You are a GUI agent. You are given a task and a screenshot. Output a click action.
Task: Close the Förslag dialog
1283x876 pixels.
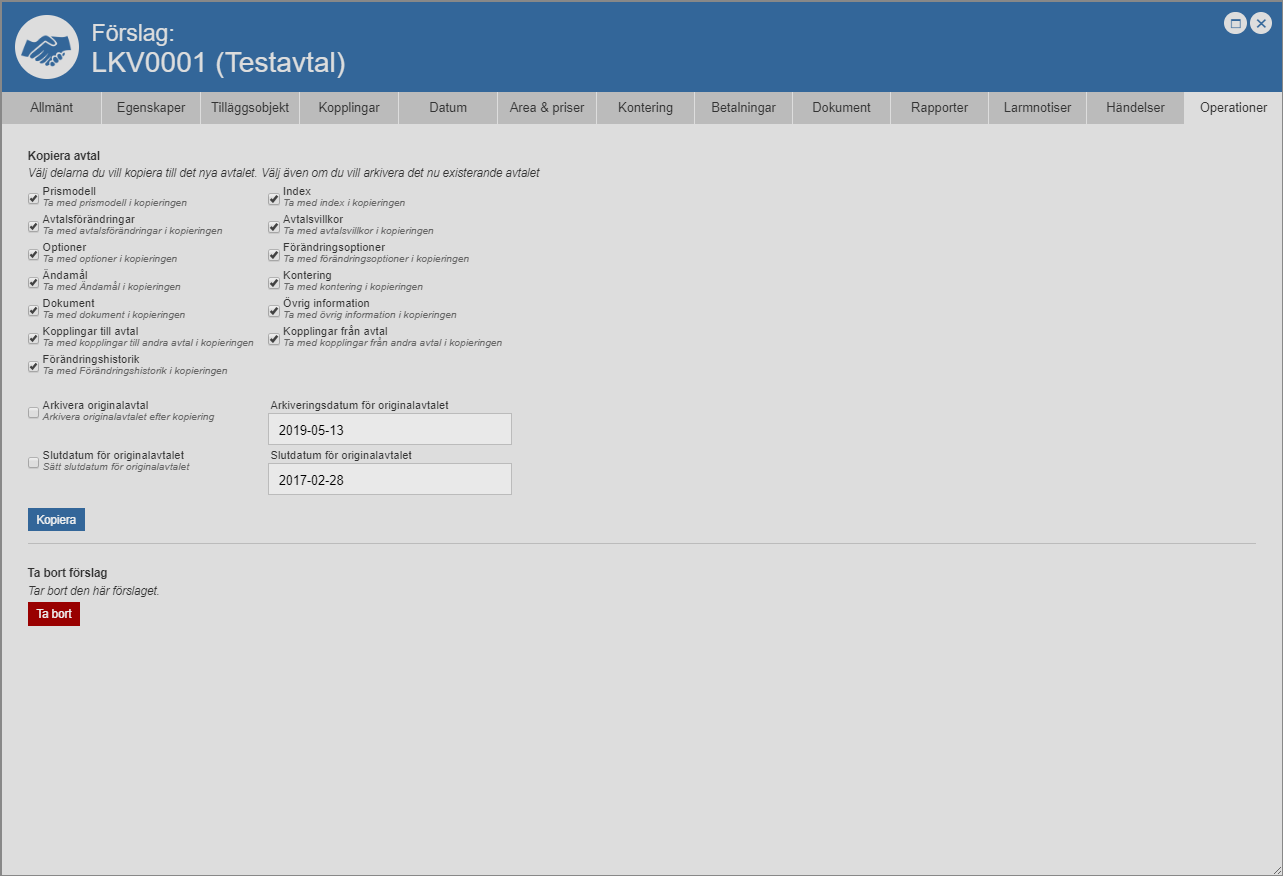coord(1260,24)
